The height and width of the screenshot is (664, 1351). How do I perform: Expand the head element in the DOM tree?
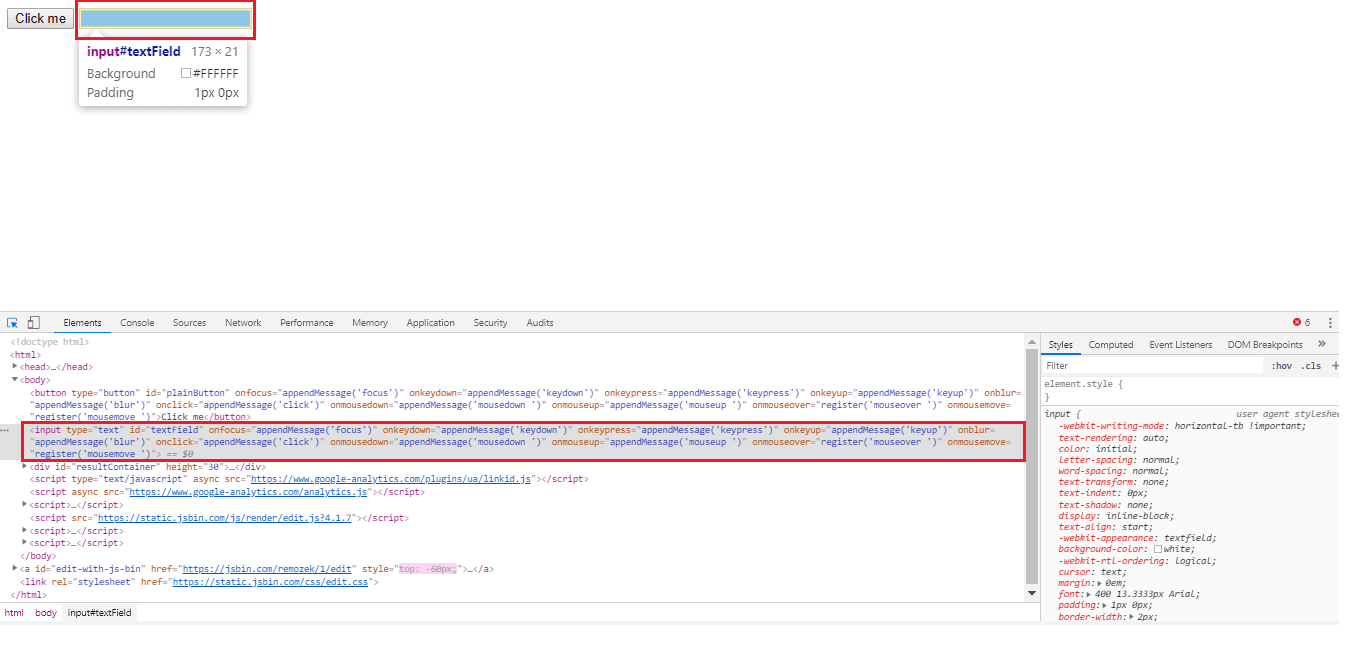[x=15, y=367]
